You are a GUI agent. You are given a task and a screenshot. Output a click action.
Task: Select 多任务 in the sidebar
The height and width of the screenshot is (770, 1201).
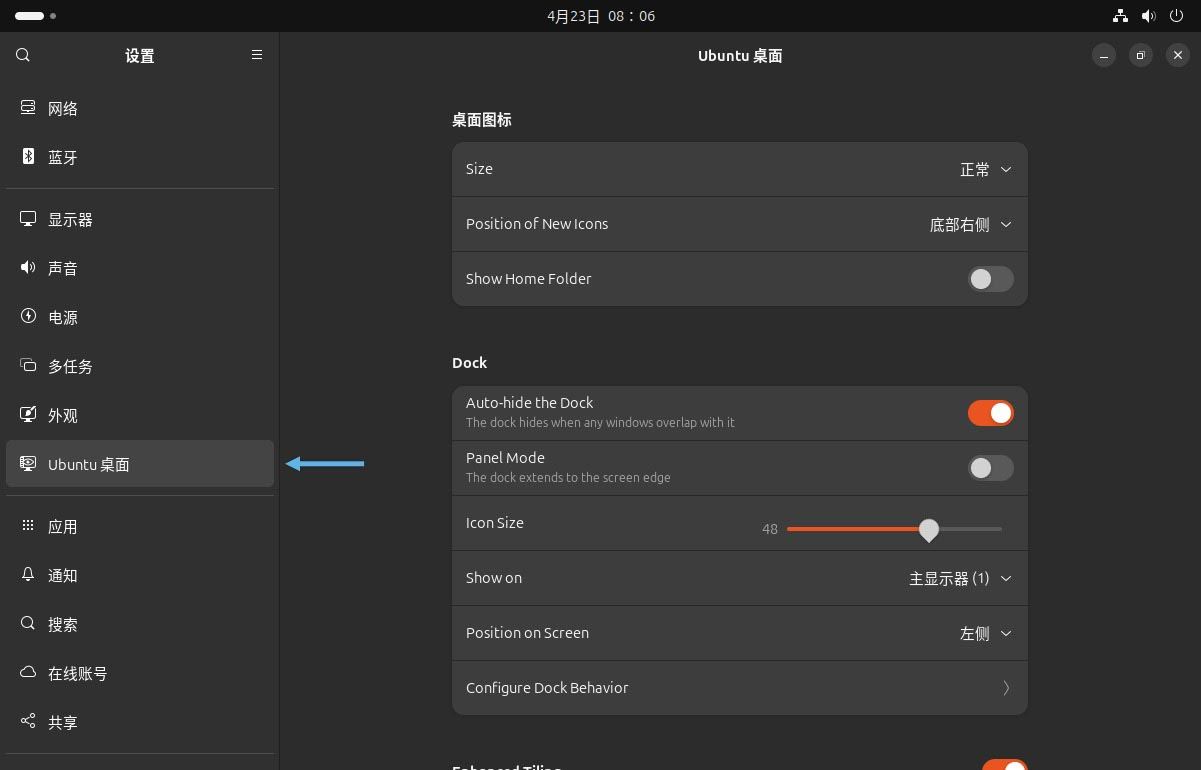[x=70, y=366]
